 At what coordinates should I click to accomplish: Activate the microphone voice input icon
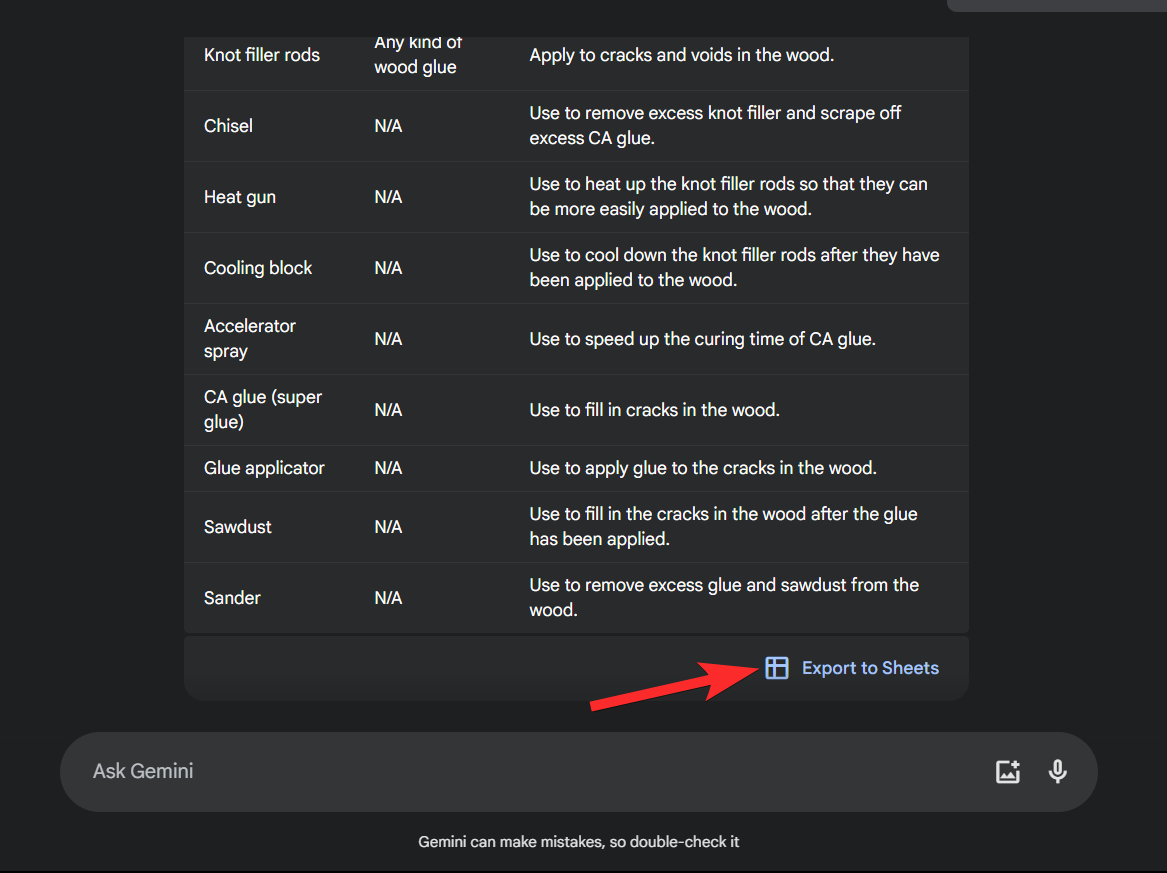[1057, 771]
